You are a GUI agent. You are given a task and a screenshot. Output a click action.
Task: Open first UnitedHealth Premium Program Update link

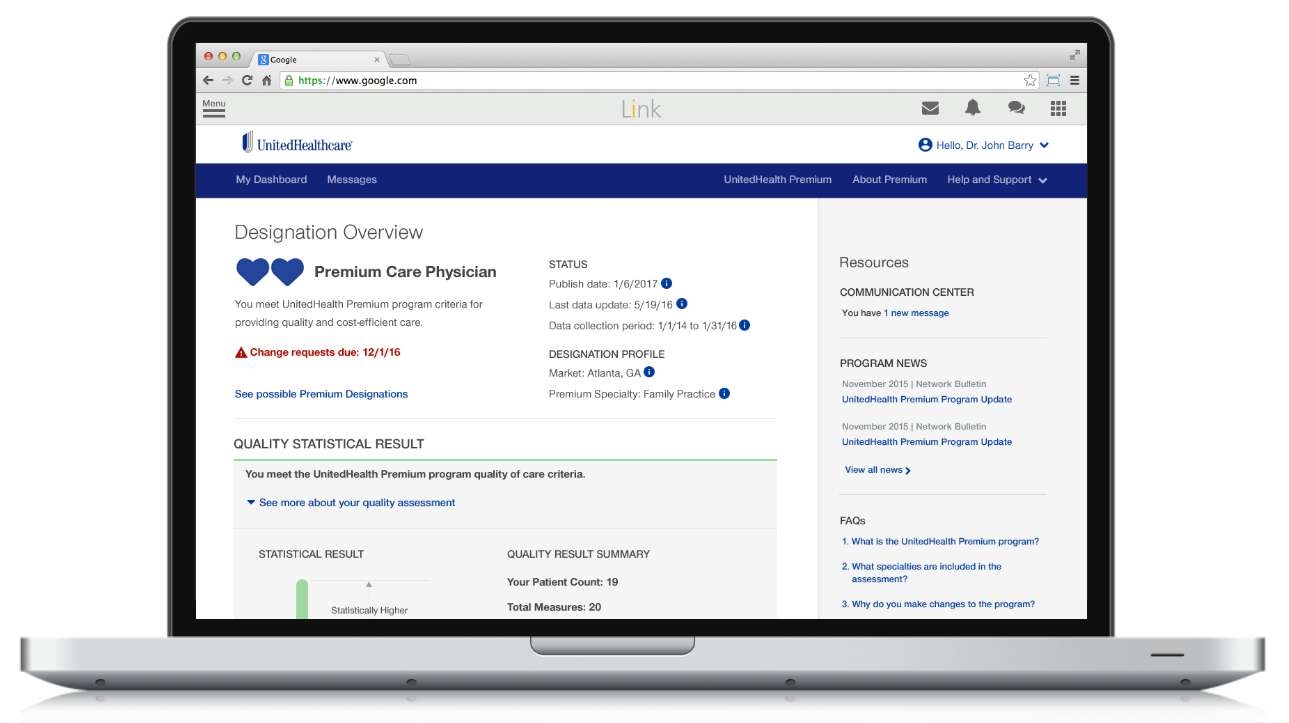point(927,399)
